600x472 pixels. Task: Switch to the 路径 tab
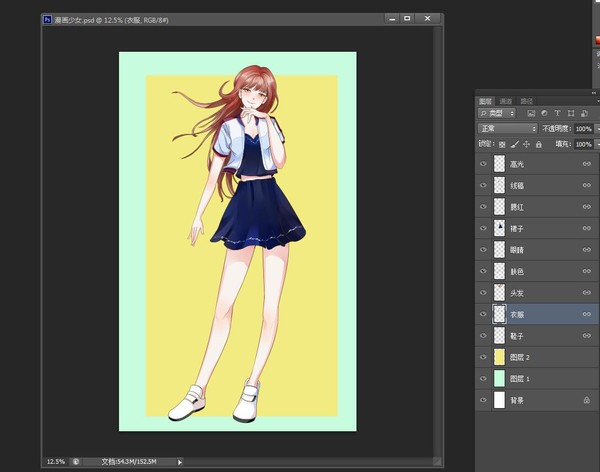click(527, 101)
